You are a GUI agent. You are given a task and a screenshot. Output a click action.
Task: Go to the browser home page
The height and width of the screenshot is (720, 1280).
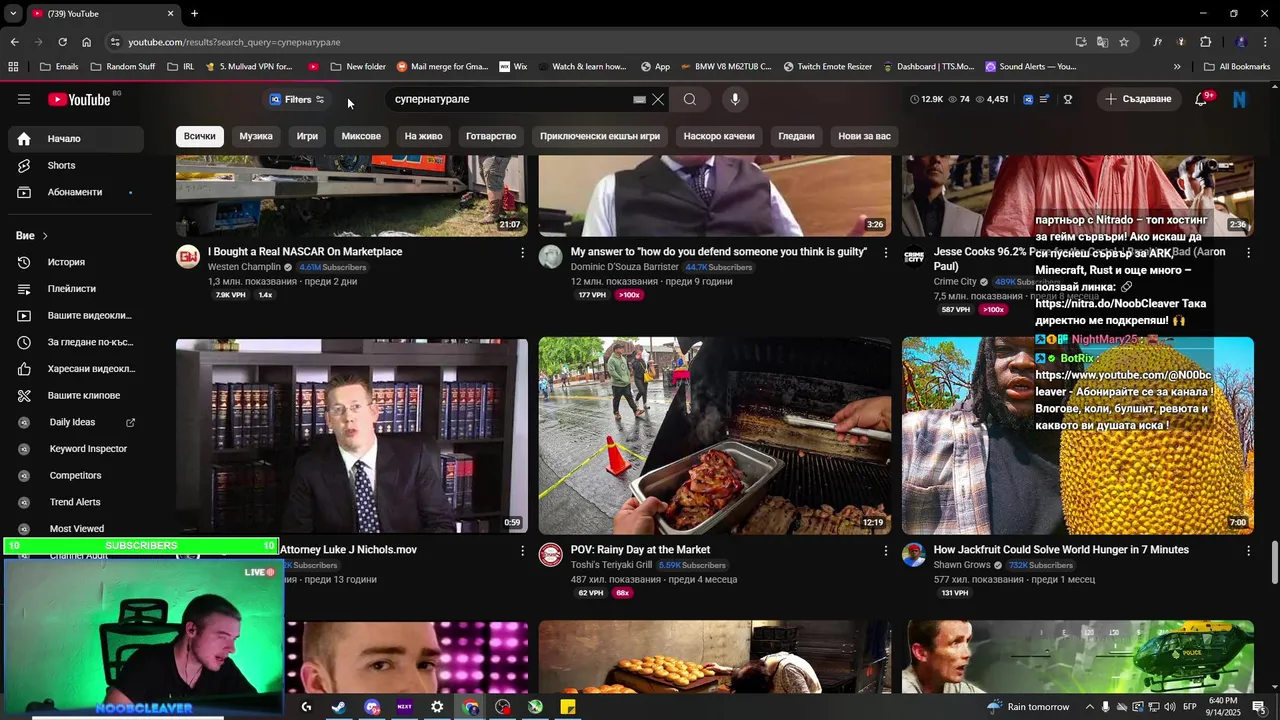[86, 42]
